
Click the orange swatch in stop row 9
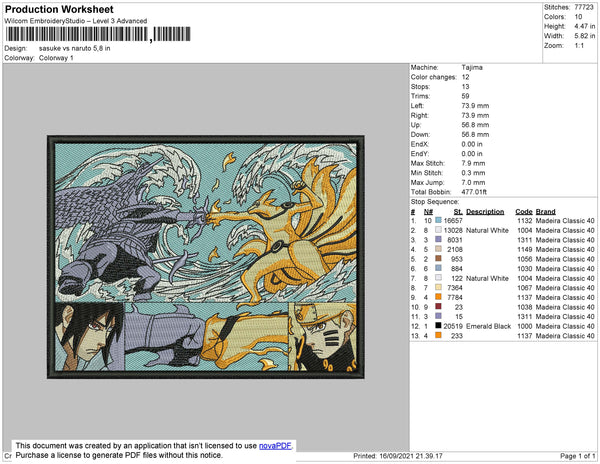438,297
